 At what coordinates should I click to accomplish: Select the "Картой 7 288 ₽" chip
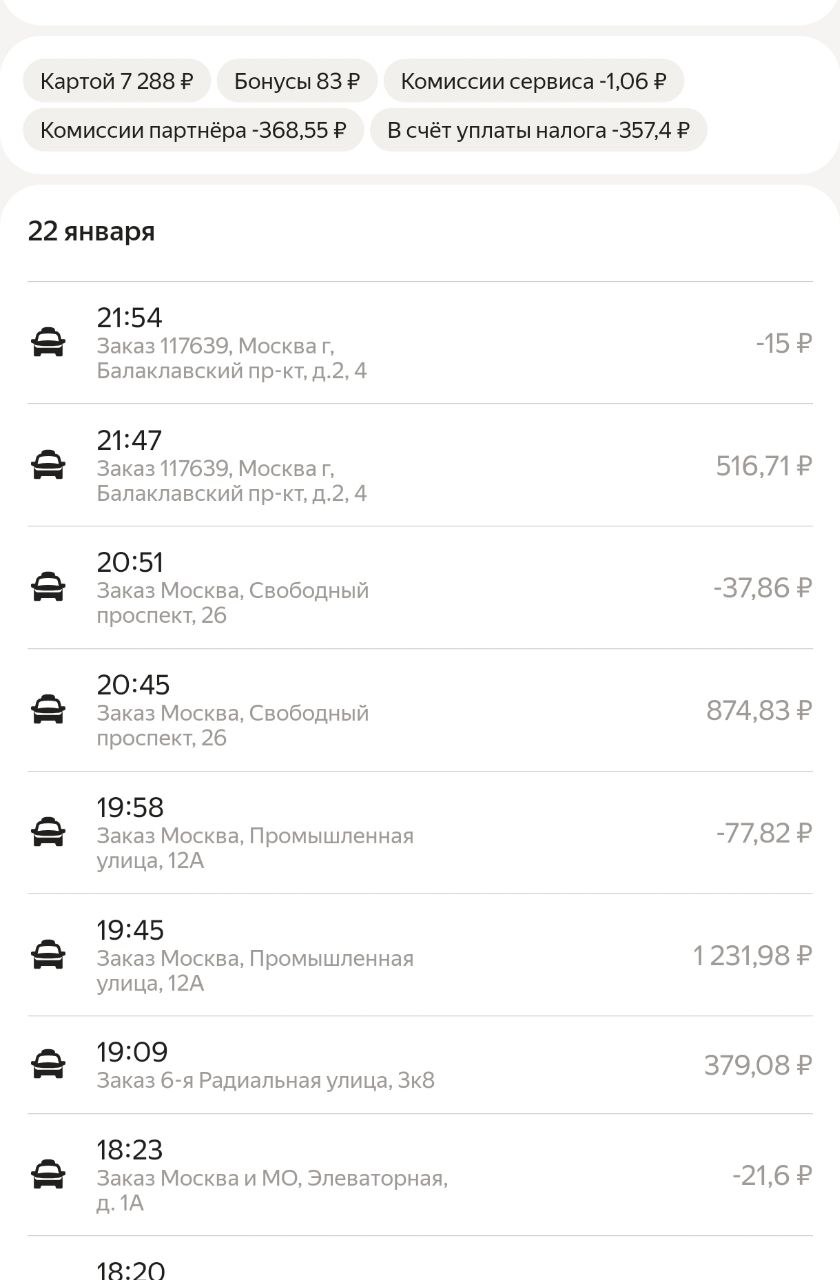116,81
